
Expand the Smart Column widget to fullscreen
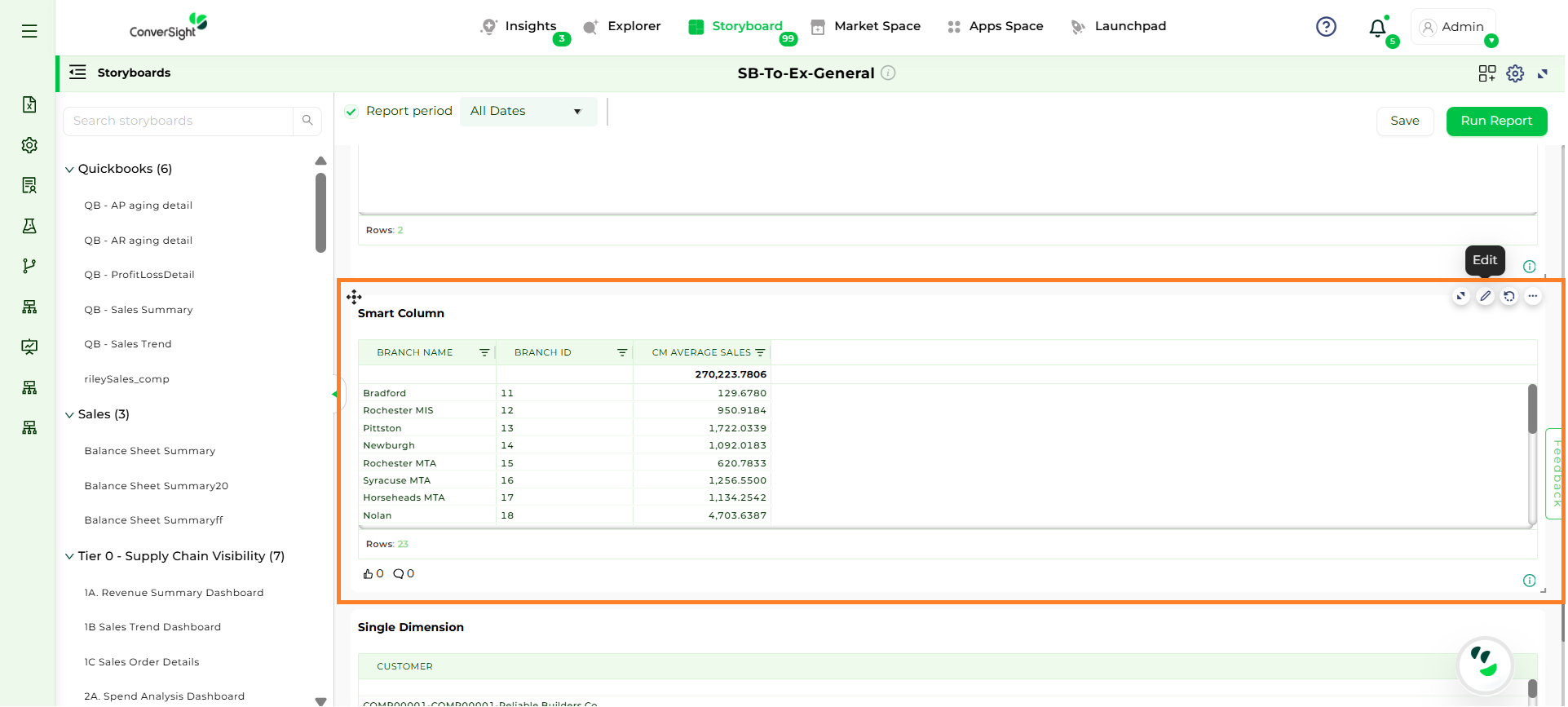coord(1461,297)
